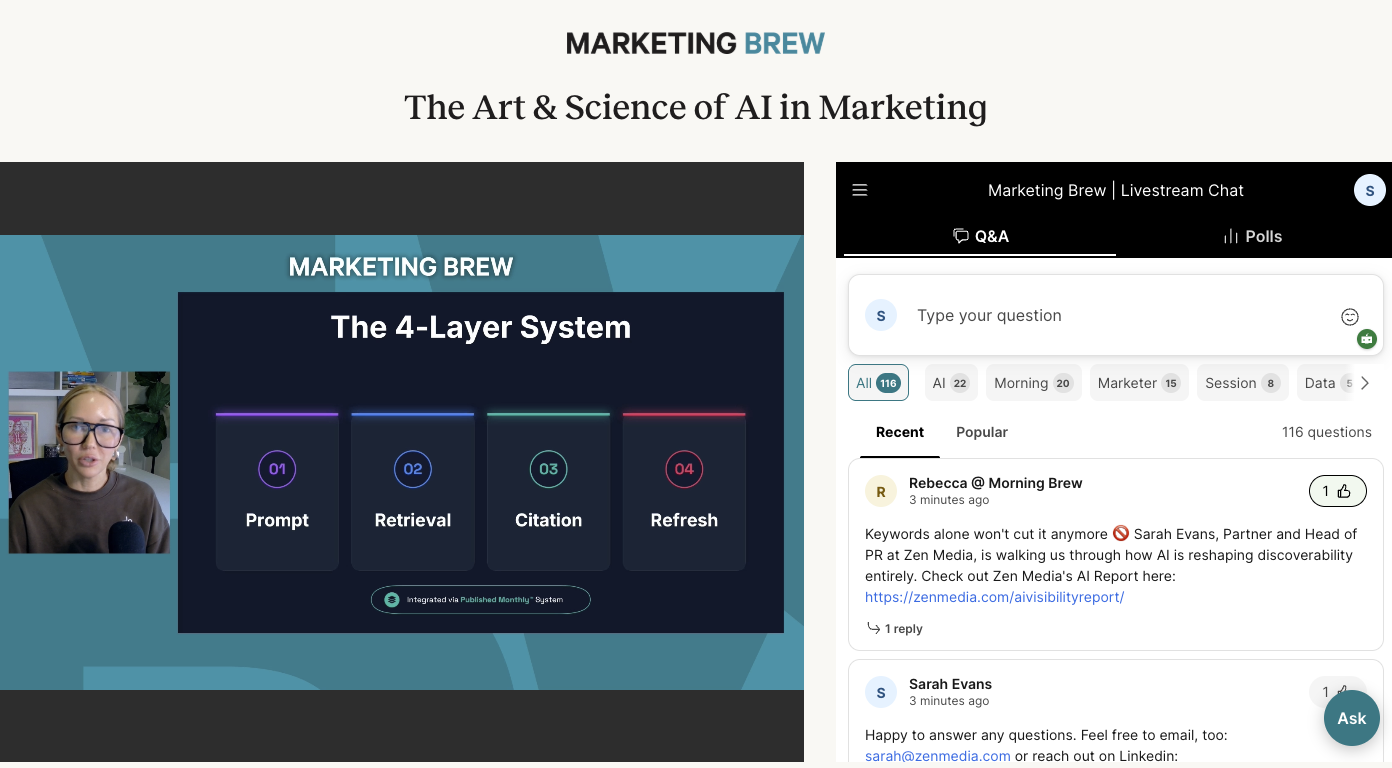Image resolution: width=1392 pixels, height=768 pixels.
Task: Expand more filter chips with the right chevron
Action: point(1365,382)
